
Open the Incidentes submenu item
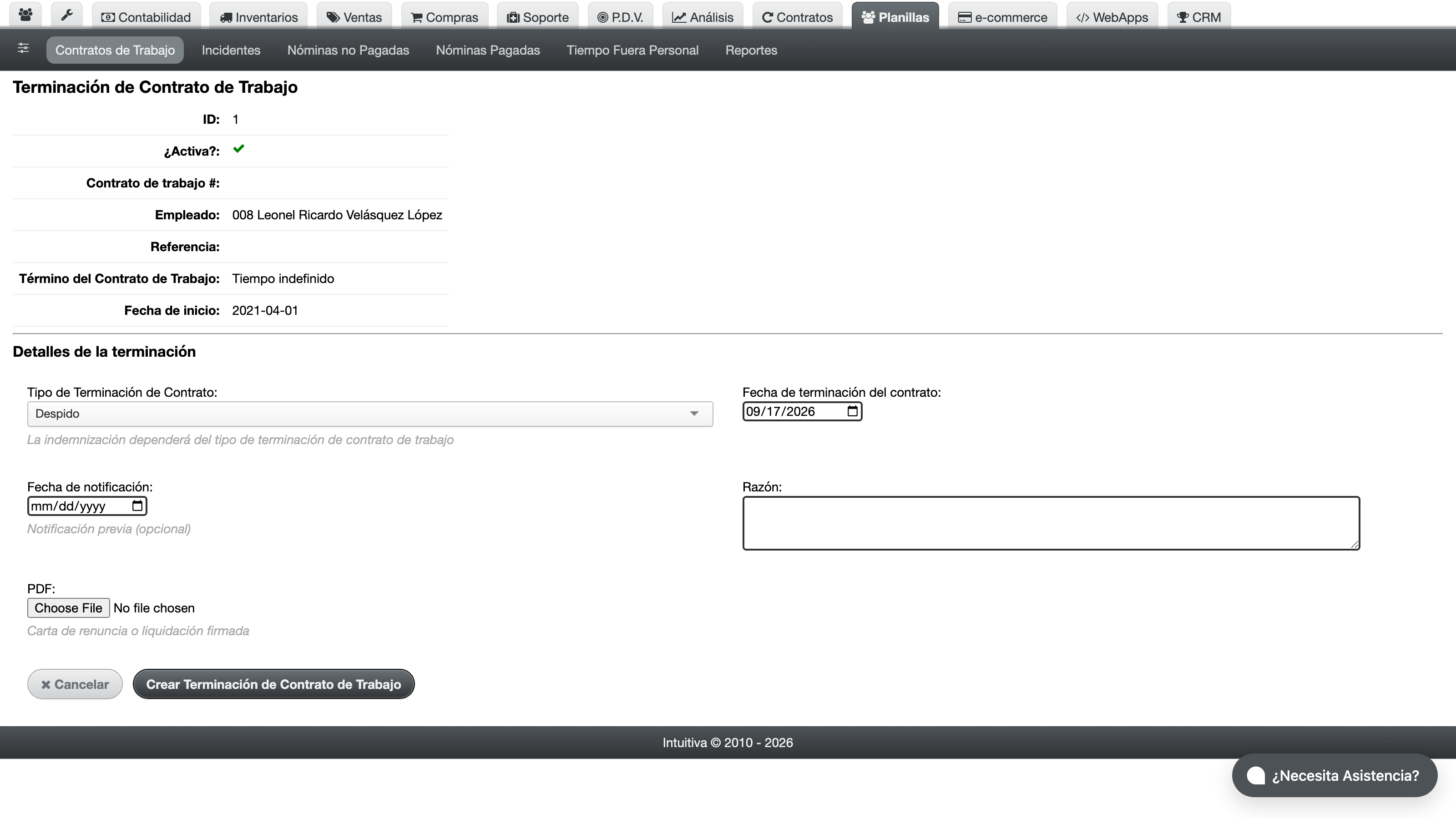[231, 51]
